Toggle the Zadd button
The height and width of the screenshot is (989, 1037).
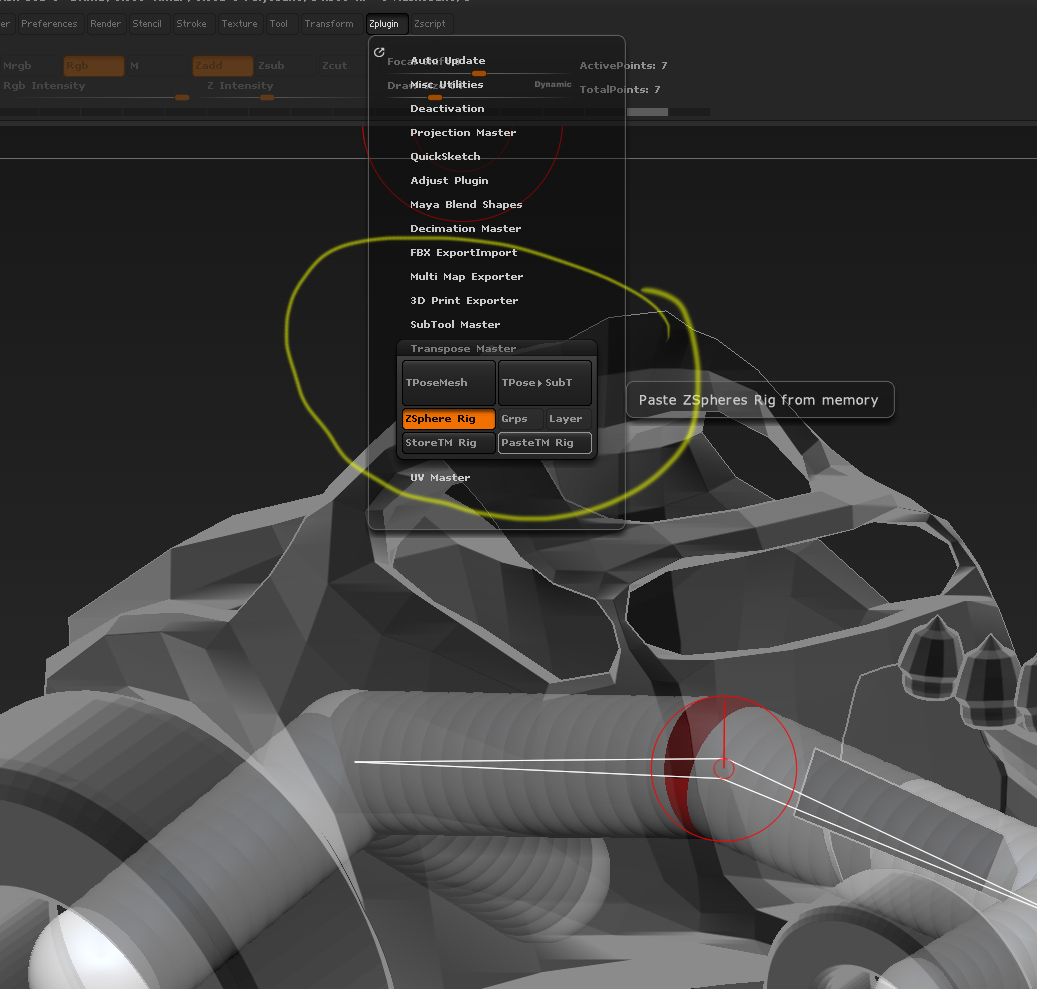(x=222, y=65)
